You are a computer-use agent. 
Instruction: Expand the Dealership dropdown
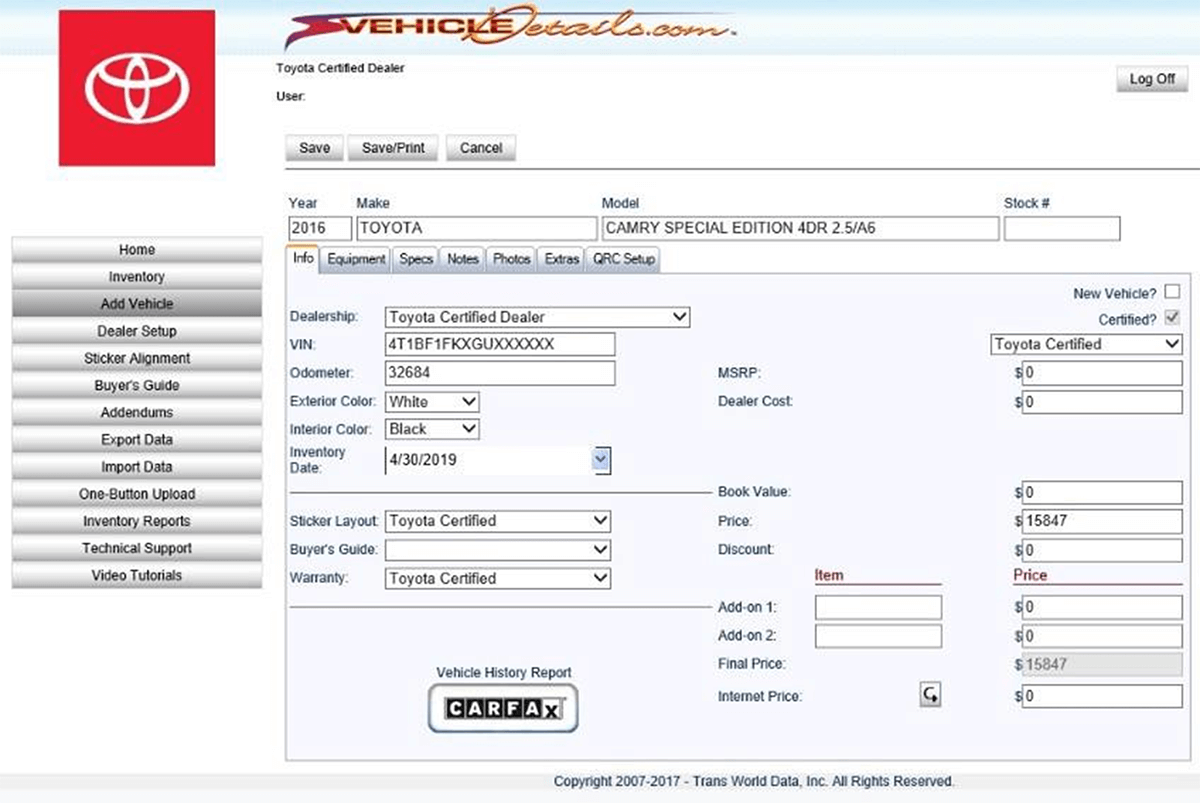coord(537,317)
